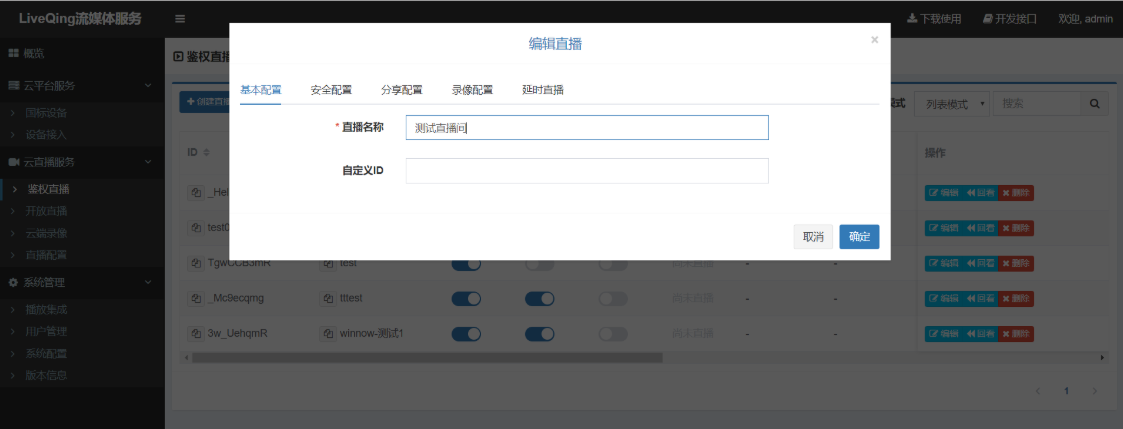Turn off first toggle in tttest row
The width and height of the screenshot is (1123, 429).
466,299
